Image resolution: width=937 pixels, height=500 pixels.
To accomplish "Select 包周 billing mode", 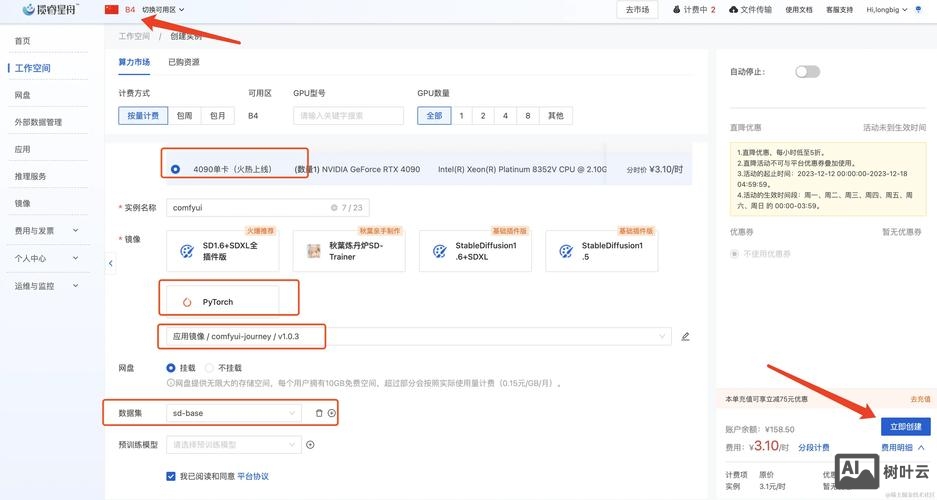I will (x=185, y=116).
